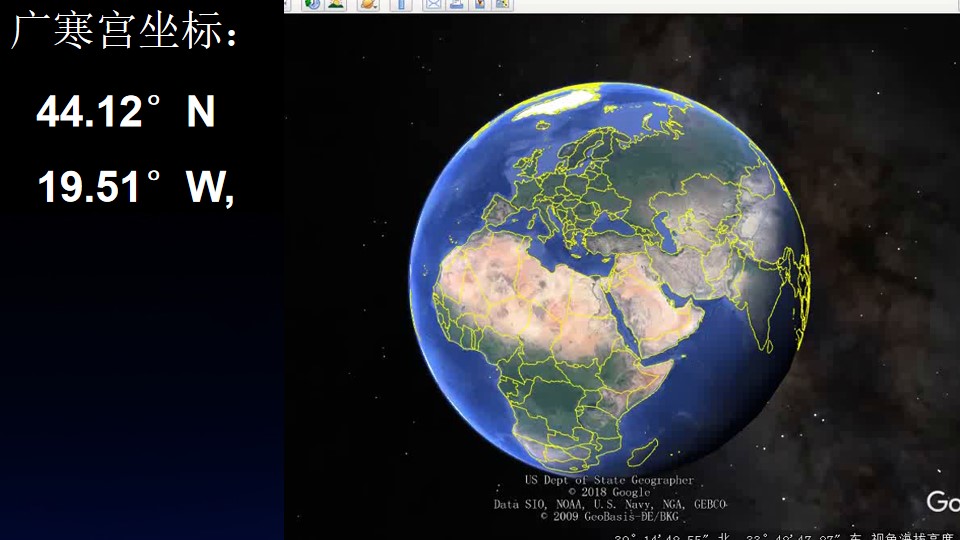Screen dimensions: 960x540
Task: Click the India peninsula on the globe
Action: [x=762, y=312]
